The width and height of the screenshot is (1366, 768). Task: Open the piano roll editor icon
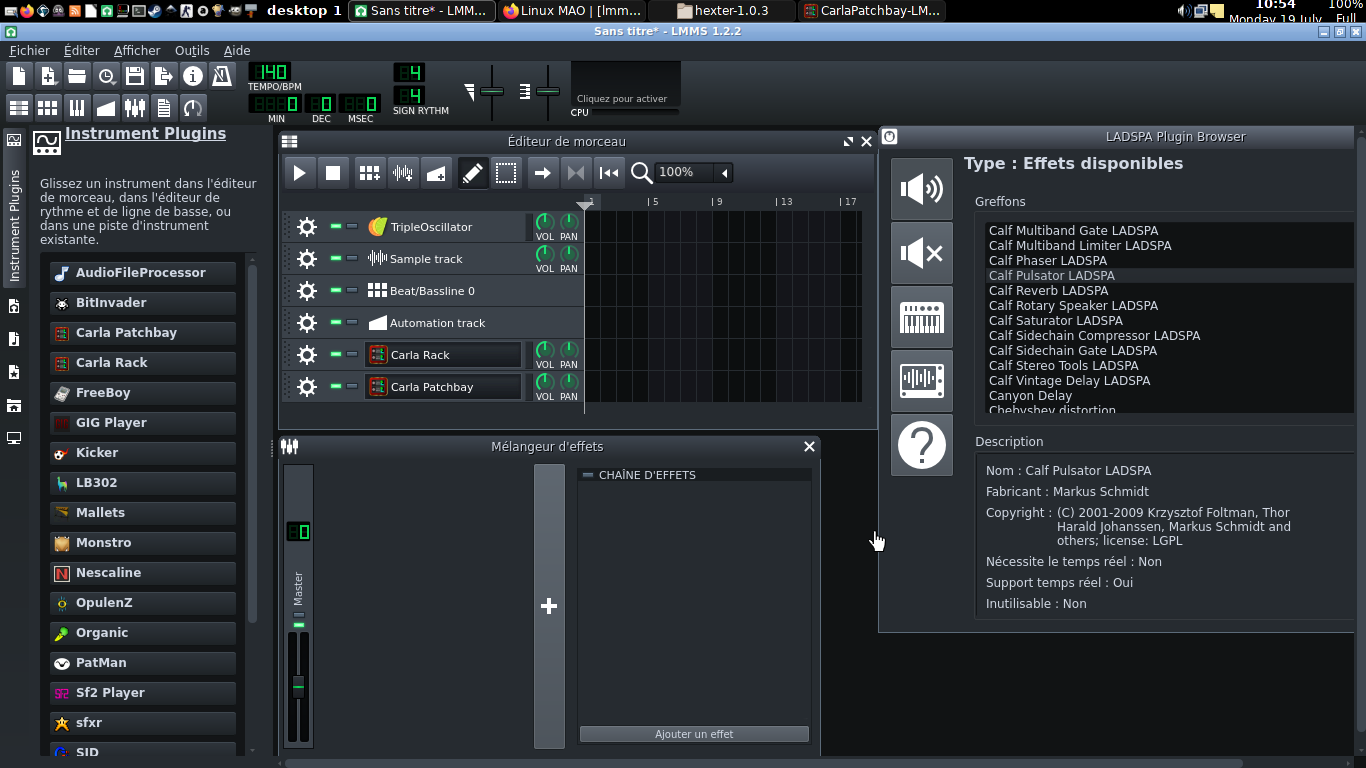point(77,108)
